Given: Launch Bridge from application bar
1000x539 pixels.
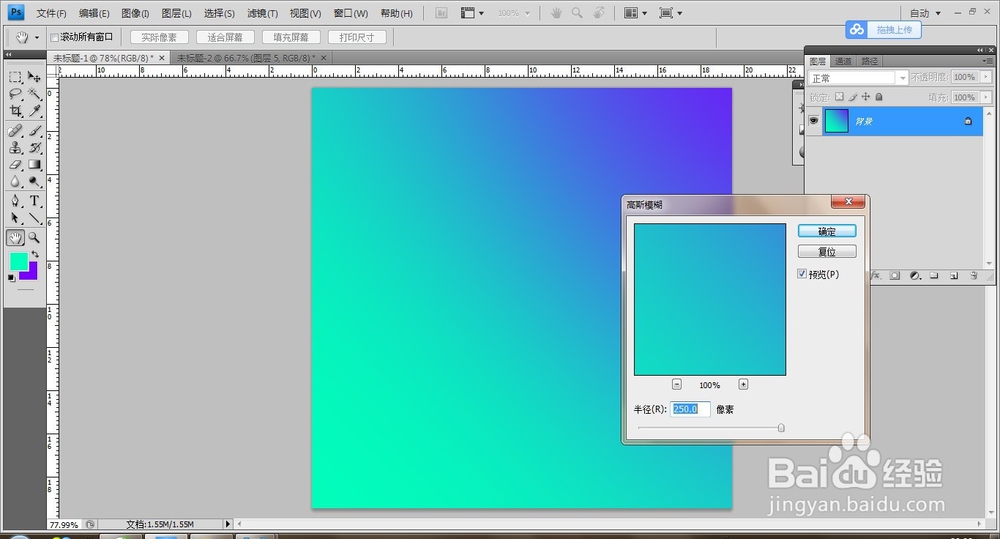Looking at the screenshot, I should (x=441, y=13).
